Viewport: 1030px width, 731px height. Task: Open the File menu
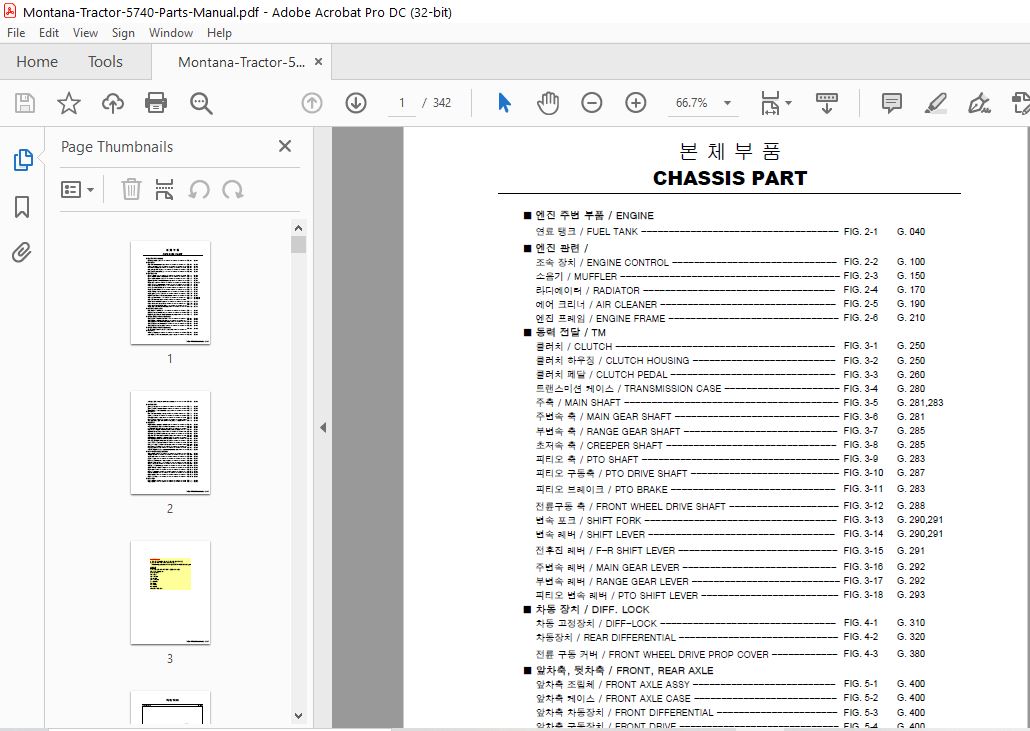coord(16,33)
